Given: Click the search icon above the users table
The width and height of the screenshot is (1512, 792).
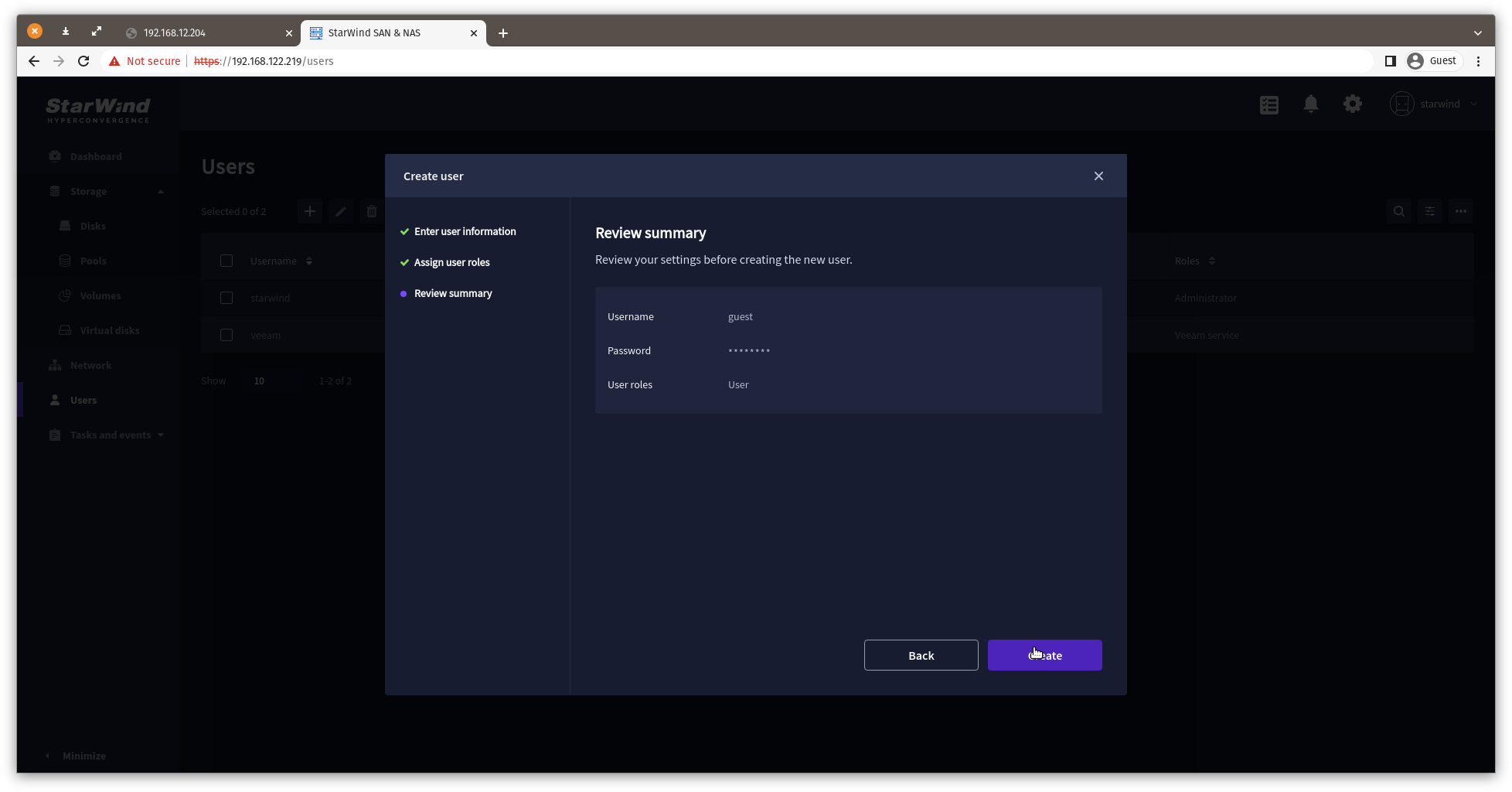Looking at the screenshot, I should [x=1398, y=211].
